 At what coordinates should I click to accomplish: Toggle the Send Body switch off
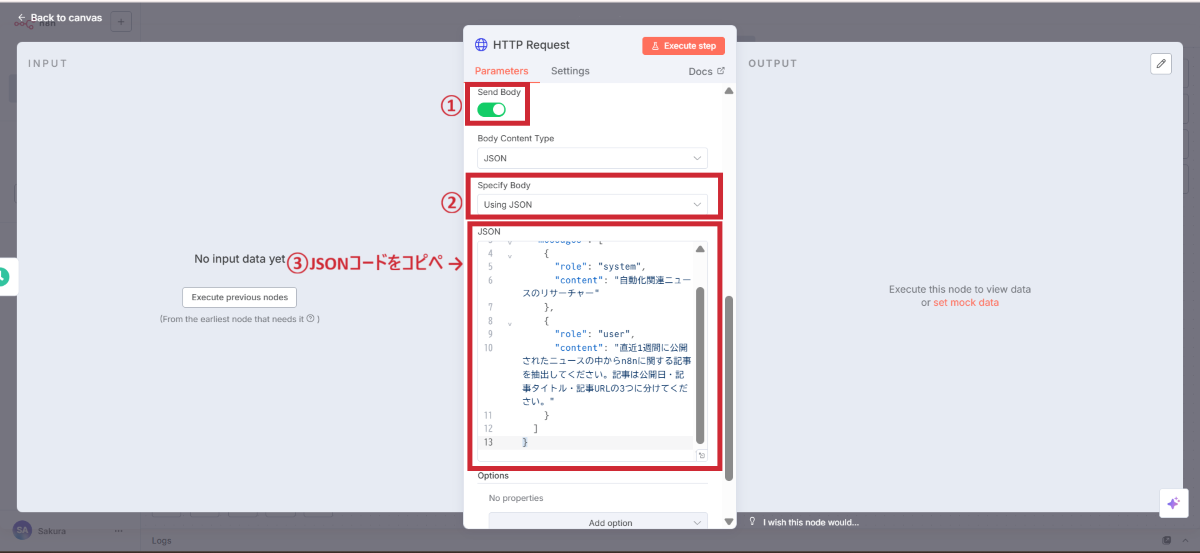point(491,109)
